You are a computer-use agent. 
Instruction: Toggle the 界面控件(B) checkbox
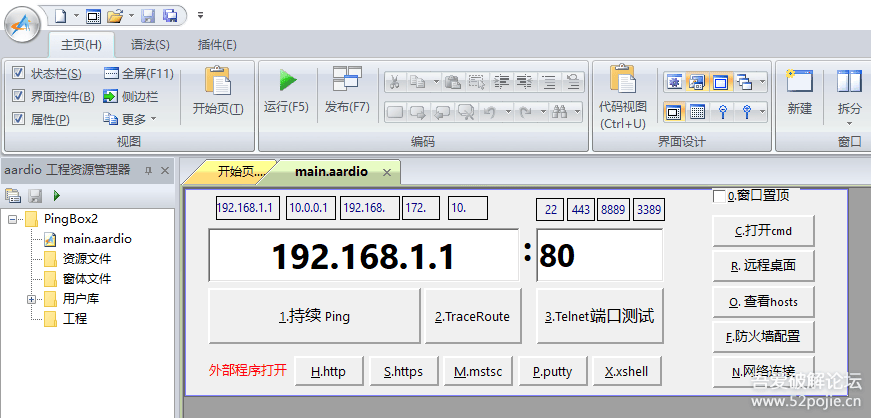coord(18,96)
